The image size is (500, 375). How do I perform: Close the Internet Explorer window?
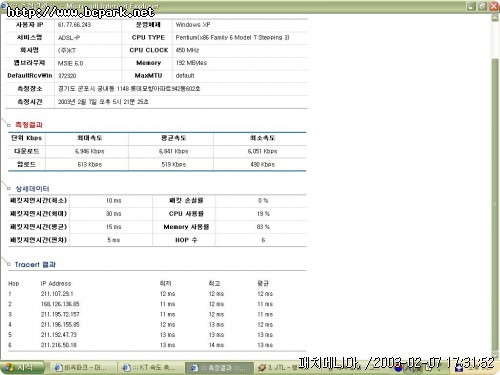point(494,6)
